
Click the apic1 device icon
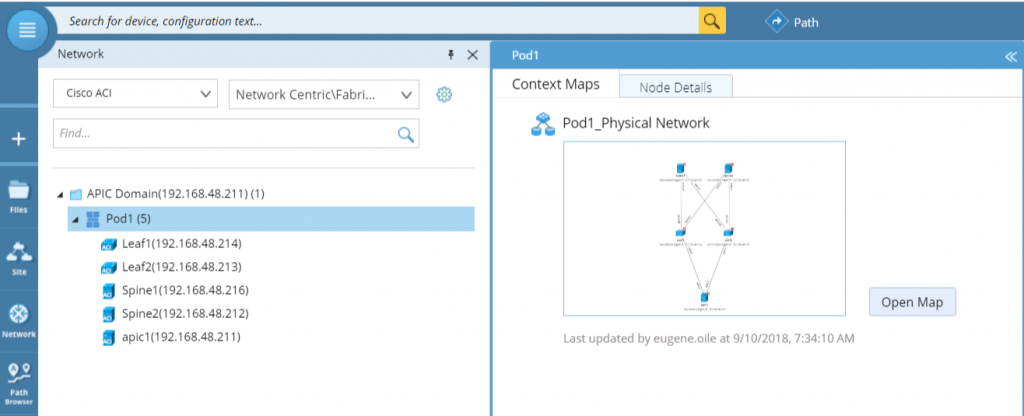pos(108,338)
